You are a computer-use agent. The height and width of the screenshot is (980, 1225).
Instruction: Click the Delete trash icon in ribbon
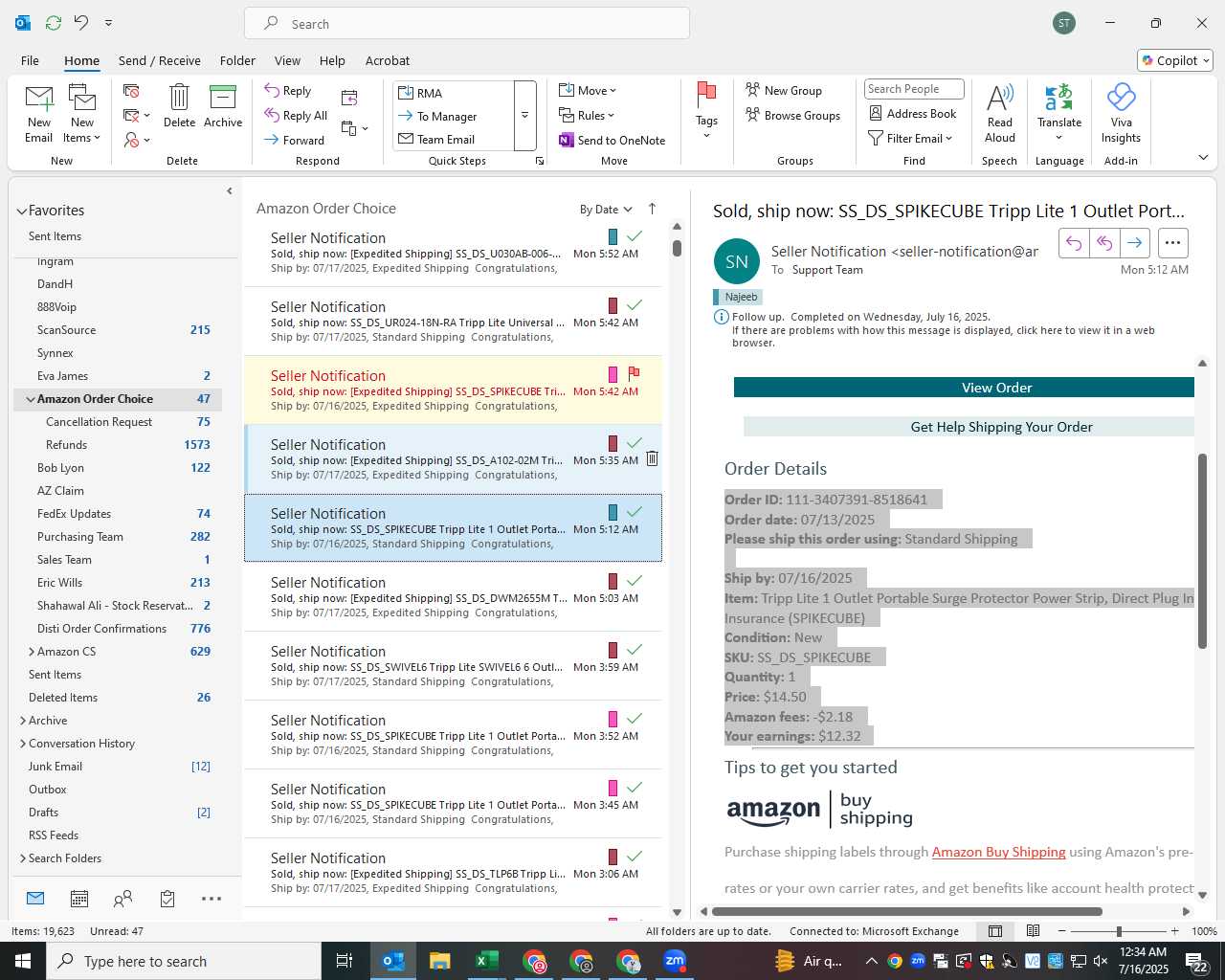pos(179,97)
